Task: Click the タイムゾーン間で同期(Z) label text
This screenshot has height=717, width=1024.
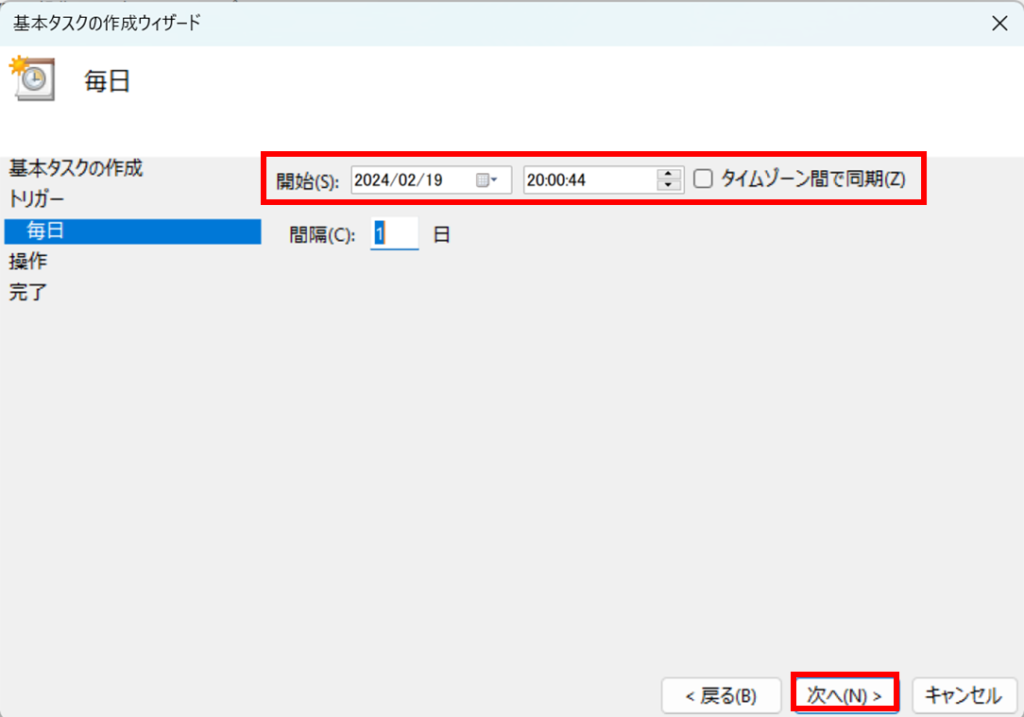Action: click(813, 179)
